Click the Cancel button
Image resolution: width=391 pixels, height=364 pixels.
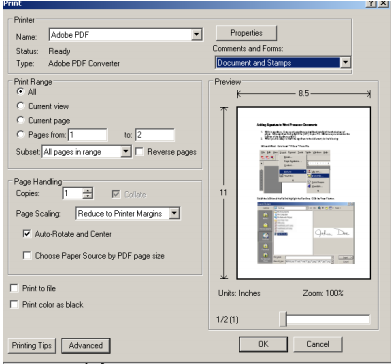click(x=318, y=344)
